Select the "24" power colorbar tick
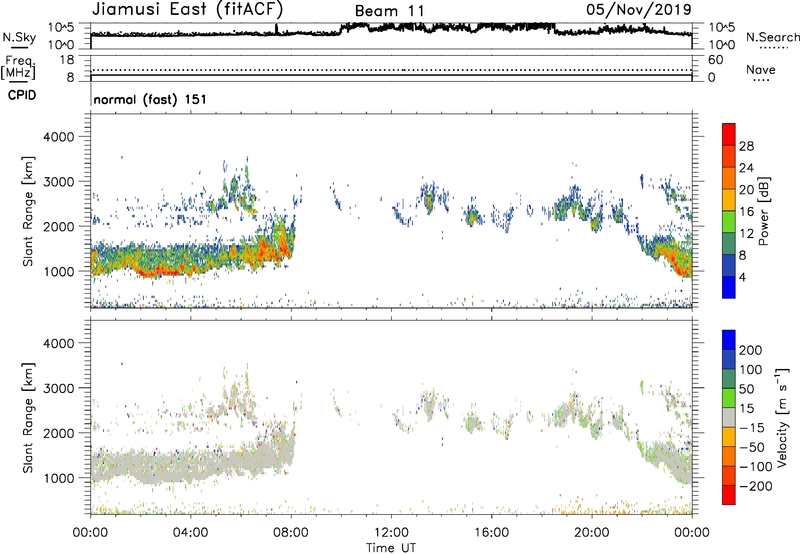This screenshot has width=800, height=554. 746,168
